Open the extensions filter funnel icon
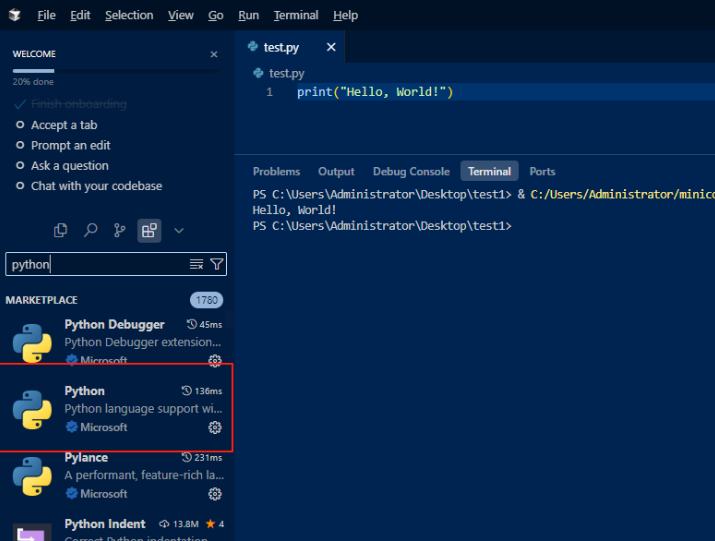 (217, 264)
